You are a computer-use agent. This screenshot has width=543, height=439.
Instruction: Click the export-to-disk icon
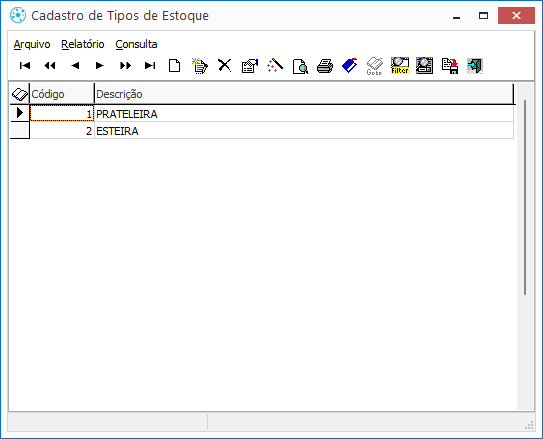pyautogui.click(x=450, y=66)
